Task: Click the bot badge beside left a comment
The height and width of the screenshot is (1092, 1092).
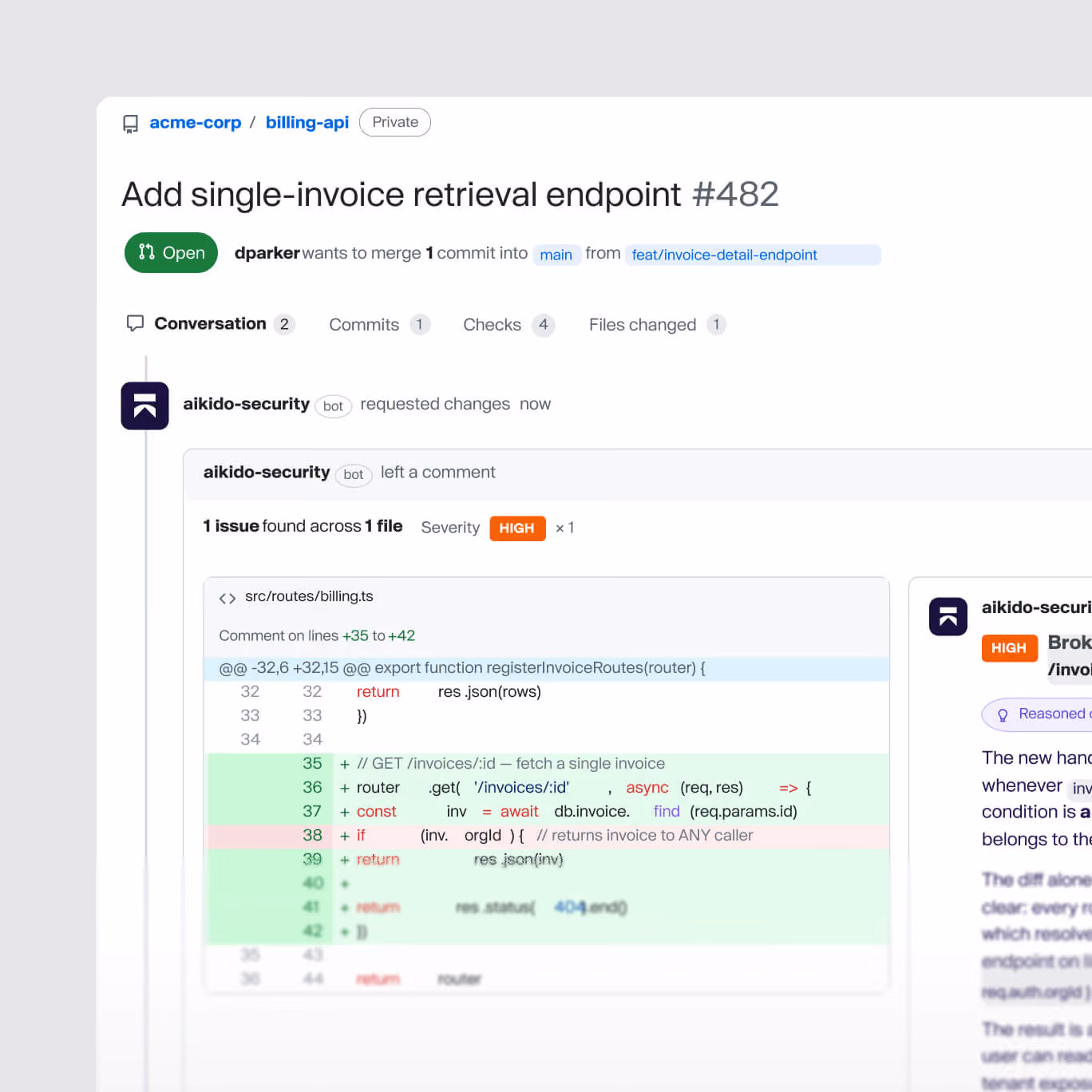Action: [x=354, y=474]
